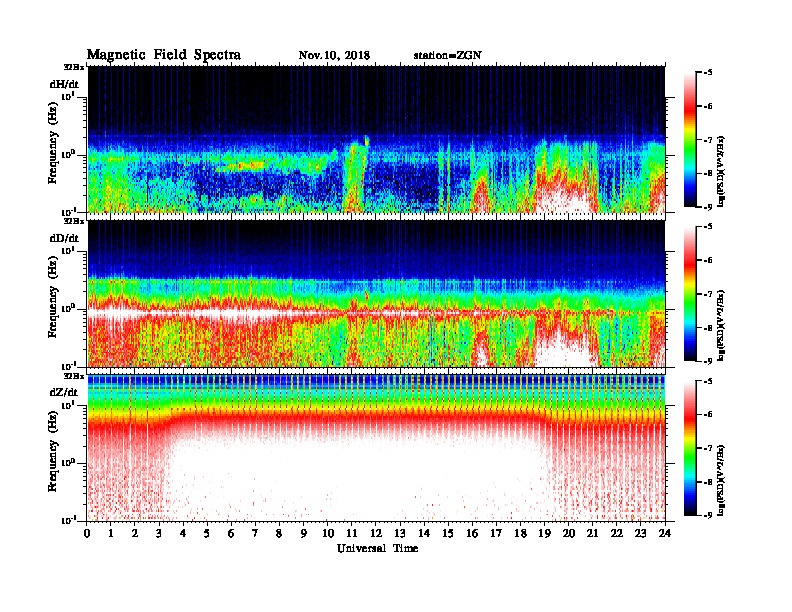Click the "-6" tick on dZ/dt color scale
Viewport: 792px width, 612px height.
[x=708, y=415]
